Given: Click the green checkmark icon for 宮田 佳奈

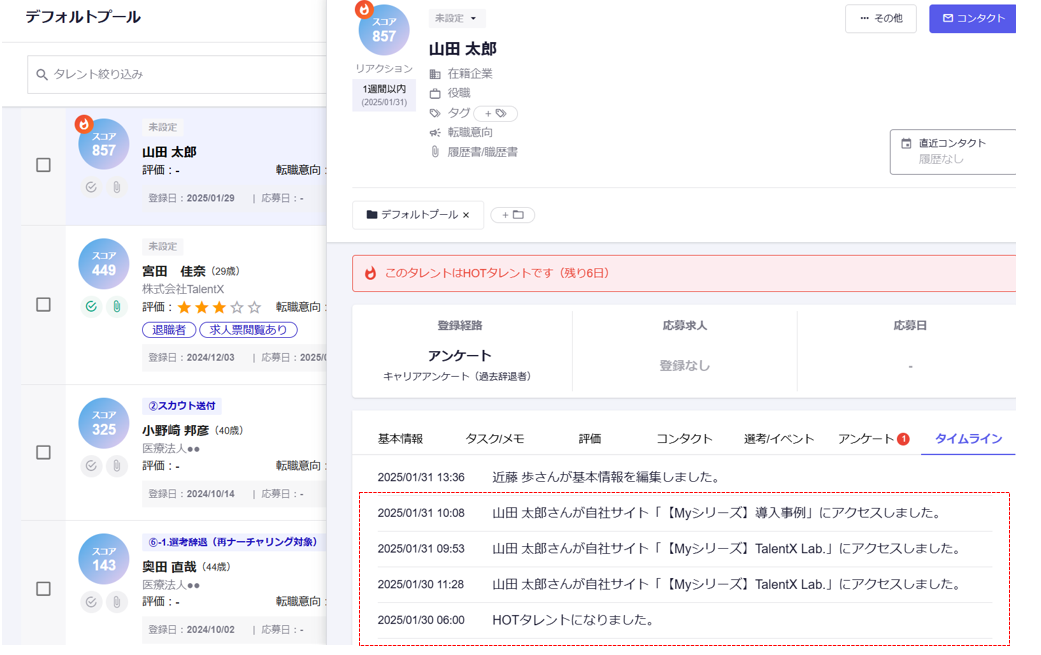Looking at the screenshot, I should 91,307.
